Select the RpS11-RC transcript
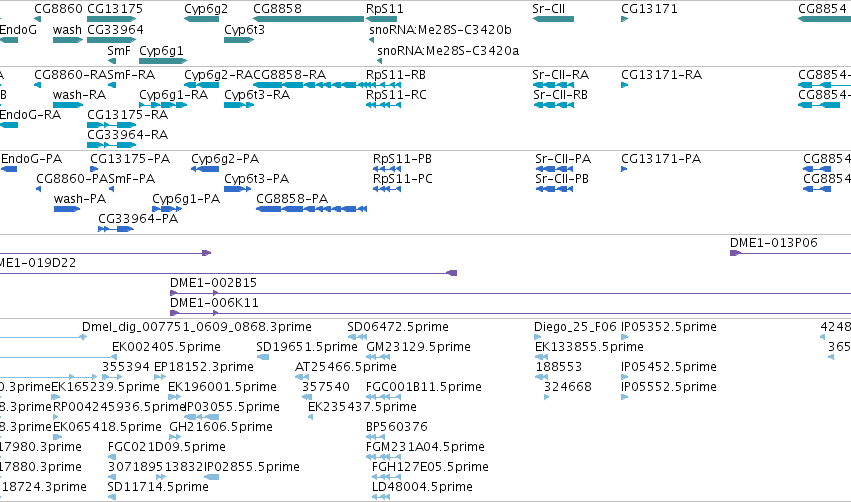Image resolution: width=851 pixels, height=502 pixels. pos(384,105)
